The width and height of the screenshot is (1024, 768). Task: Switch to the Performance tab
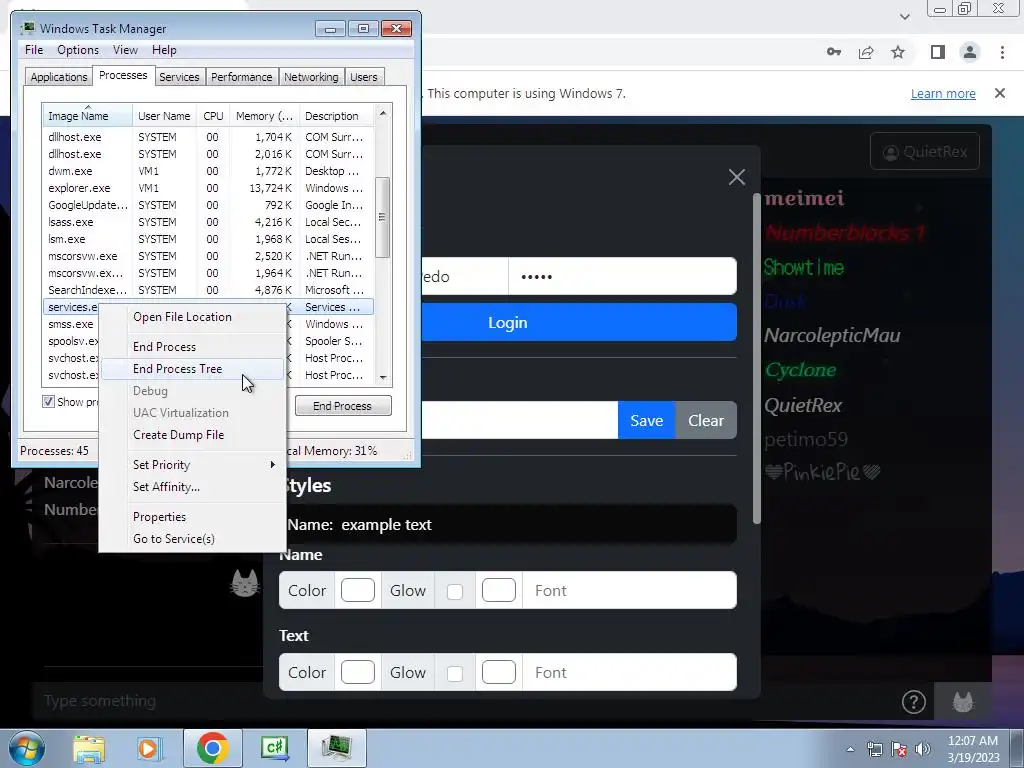[x=242, y=77]
